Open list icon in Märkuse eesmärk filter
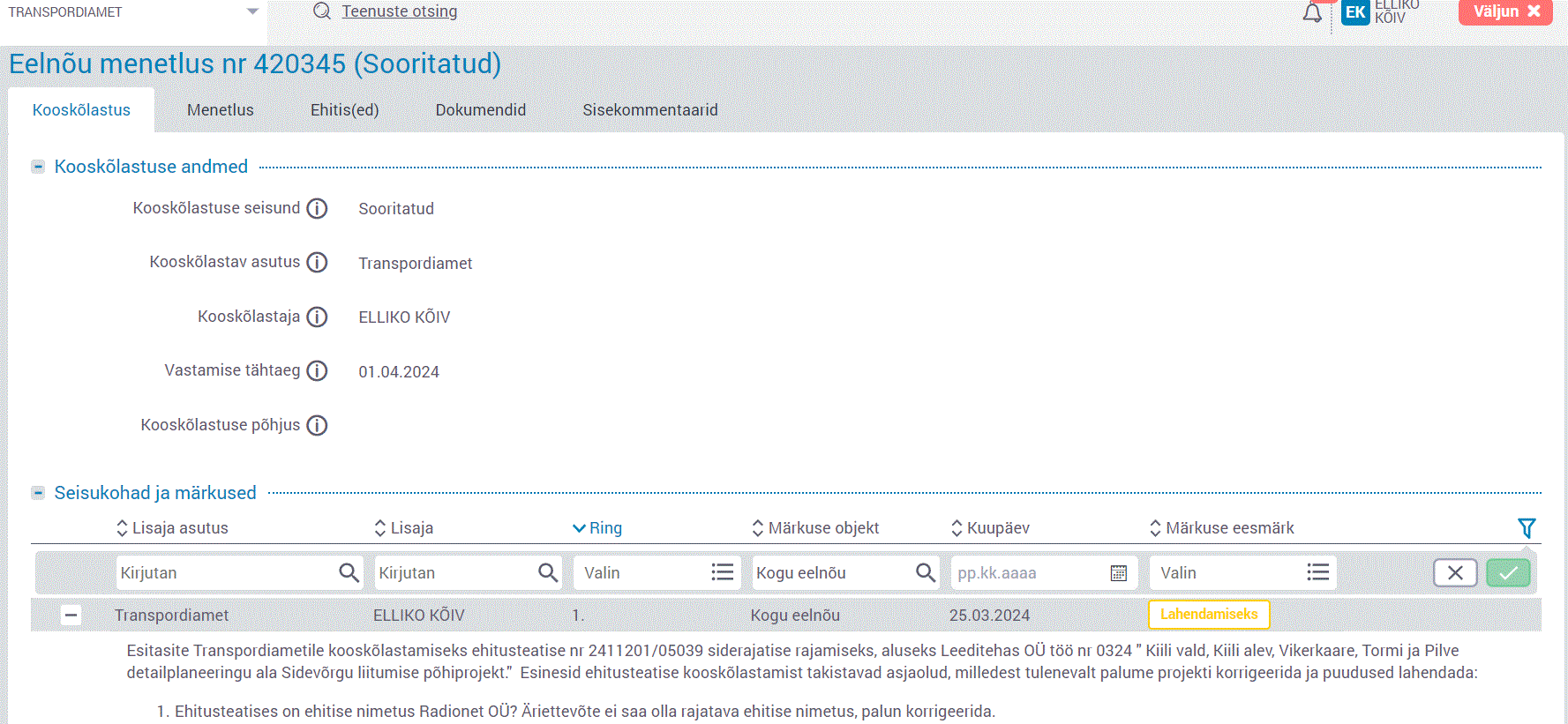Viewport: 1568px width, 724px height. click(x=1318, y=572)
